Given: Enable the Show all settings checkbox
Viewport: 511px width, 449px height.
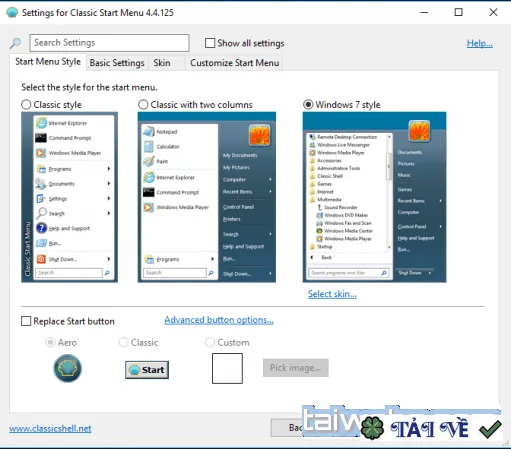Looking at the screenshot, I should point(210,43).
